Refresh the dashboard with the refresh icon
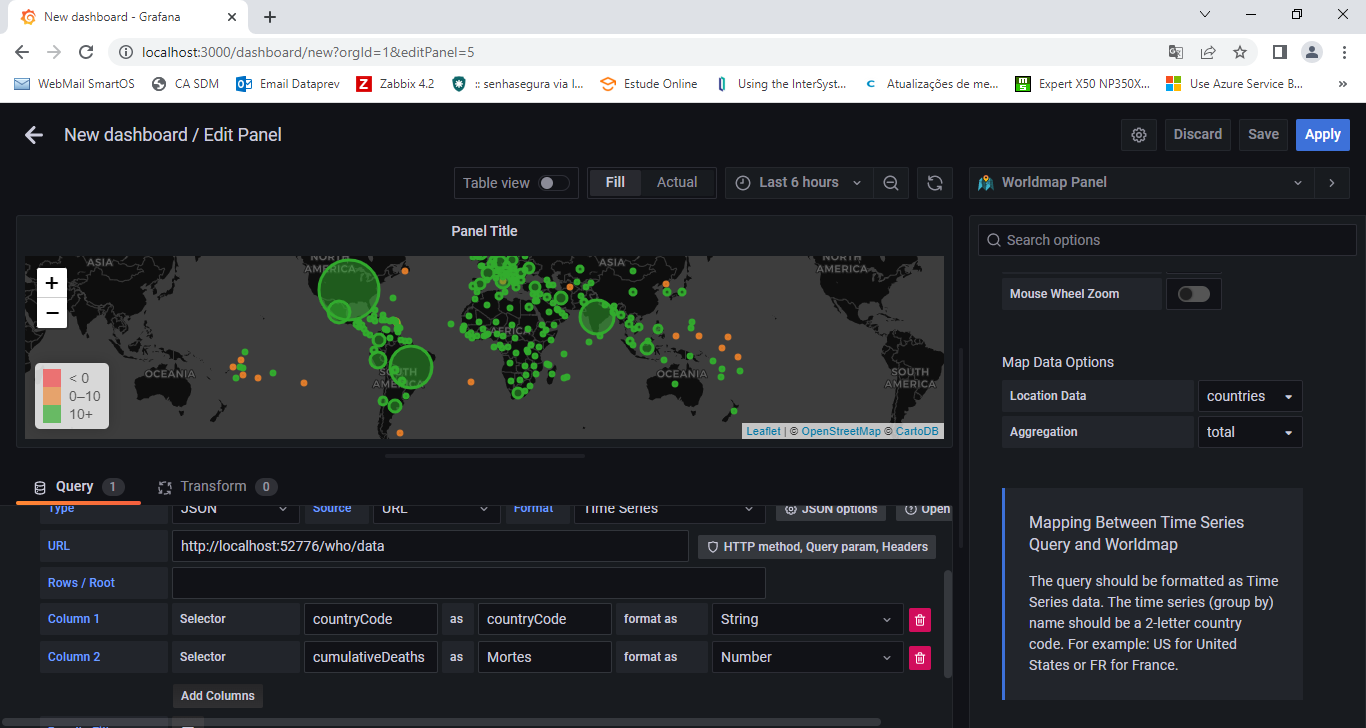Screen dimensions: 1366x728 [935, 183]
